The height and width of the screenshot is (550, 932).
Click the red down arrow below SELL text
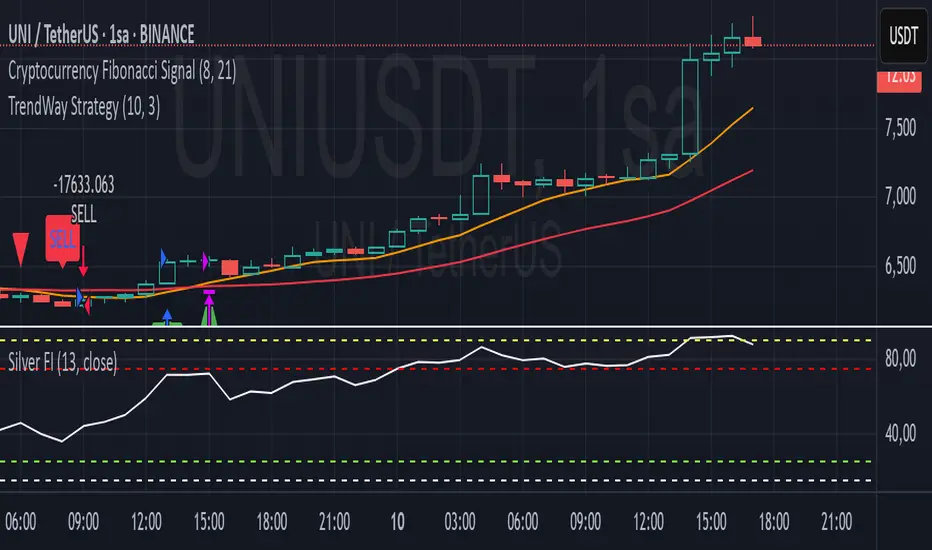tap(83, 261)
